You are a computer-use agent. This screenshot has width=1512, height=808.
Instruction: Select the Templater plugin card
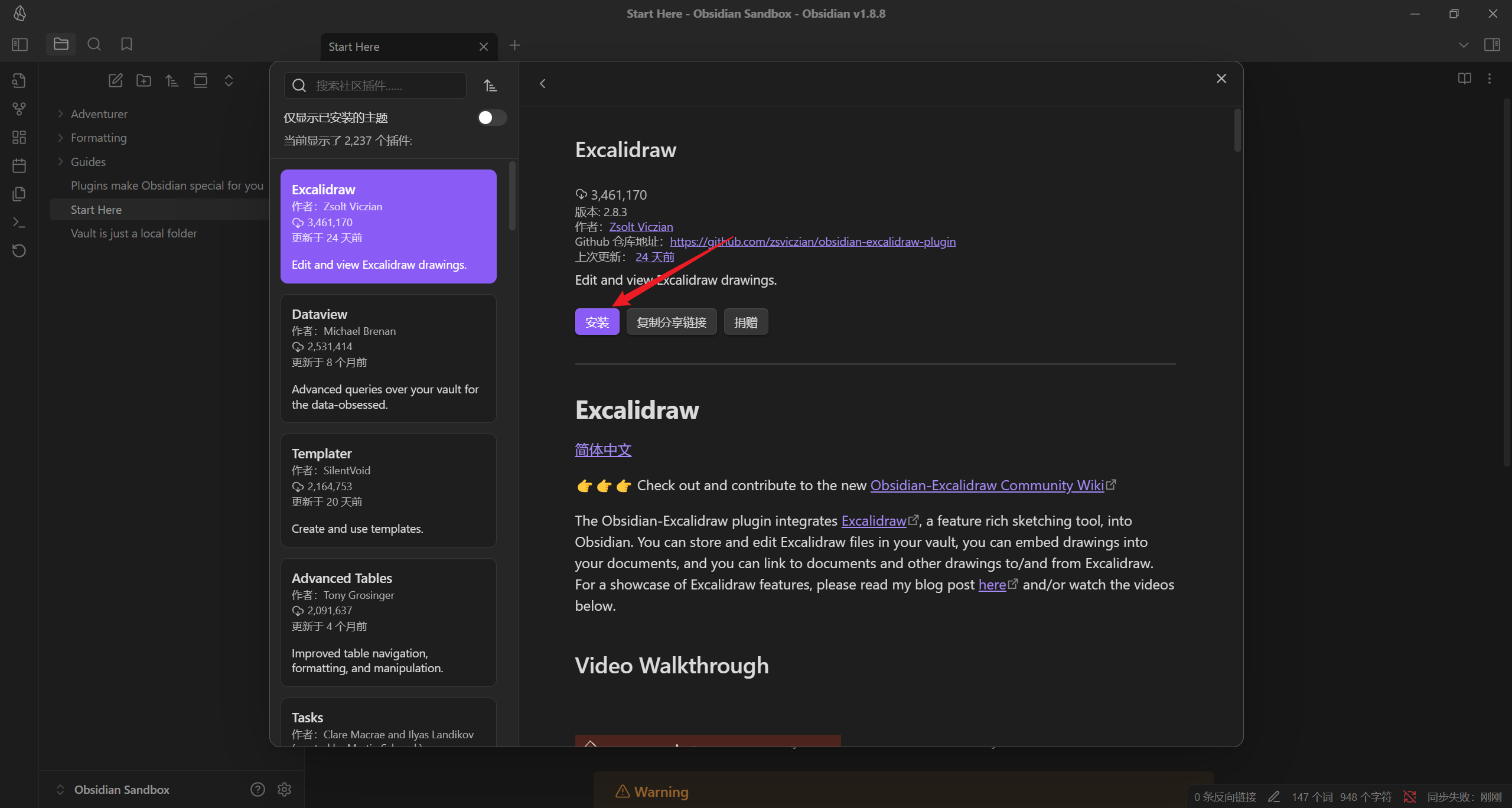(389, 490)
